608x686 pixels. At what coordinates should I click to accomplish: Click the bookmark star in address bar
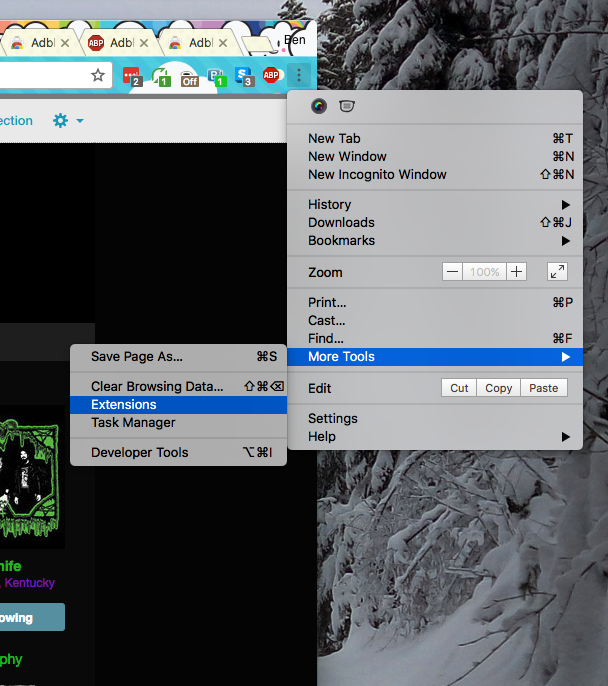[98, 75]
